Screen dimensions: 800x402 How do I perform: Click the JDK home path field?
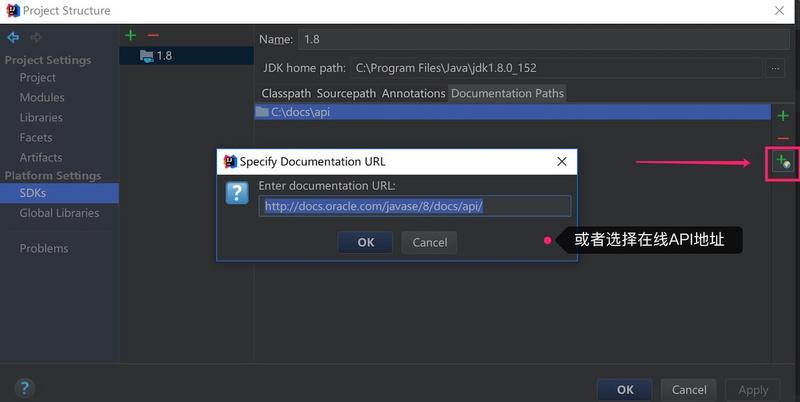[x=556, y=68]
